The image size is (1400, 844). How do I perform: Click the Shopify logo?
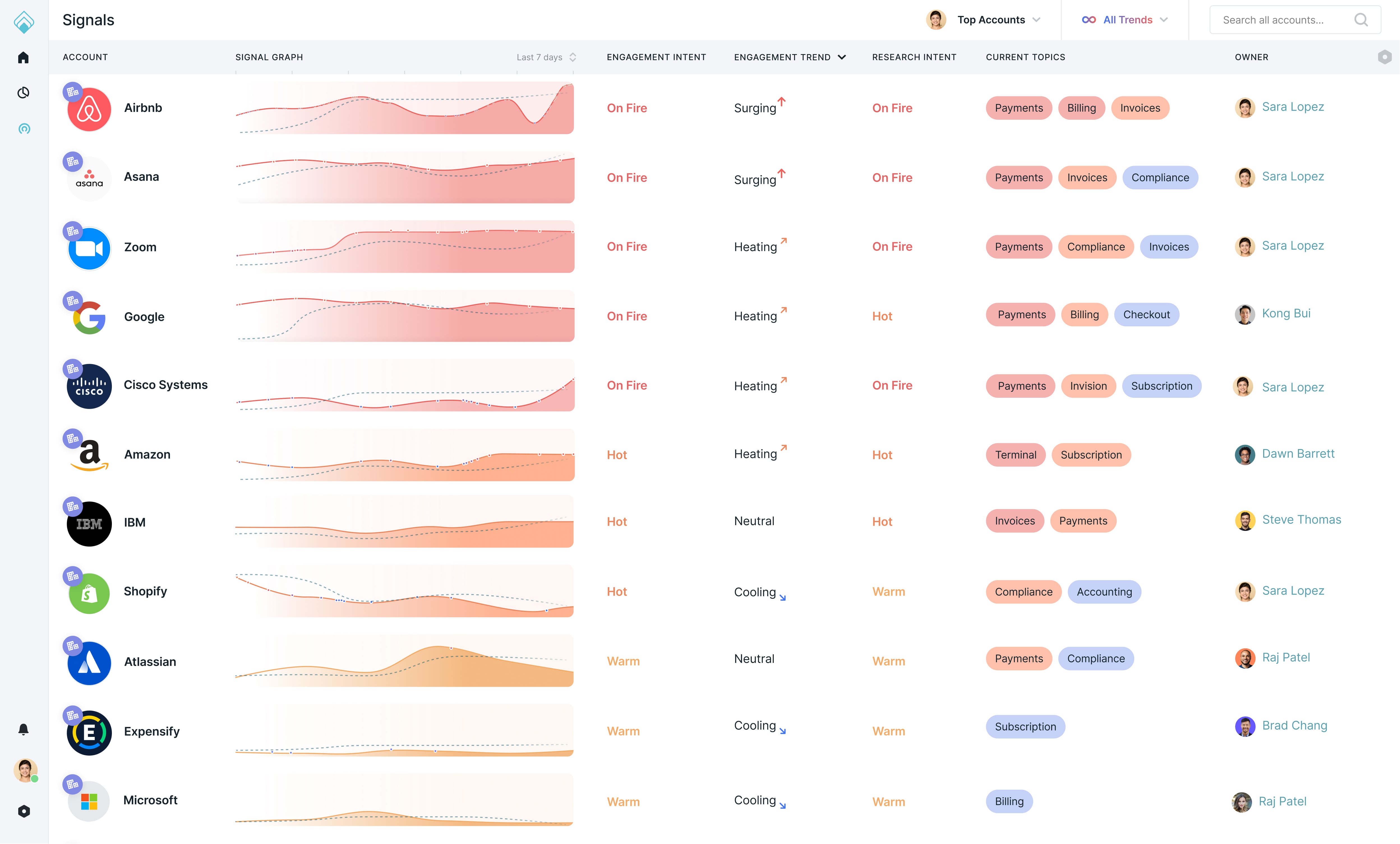(89, 593)
